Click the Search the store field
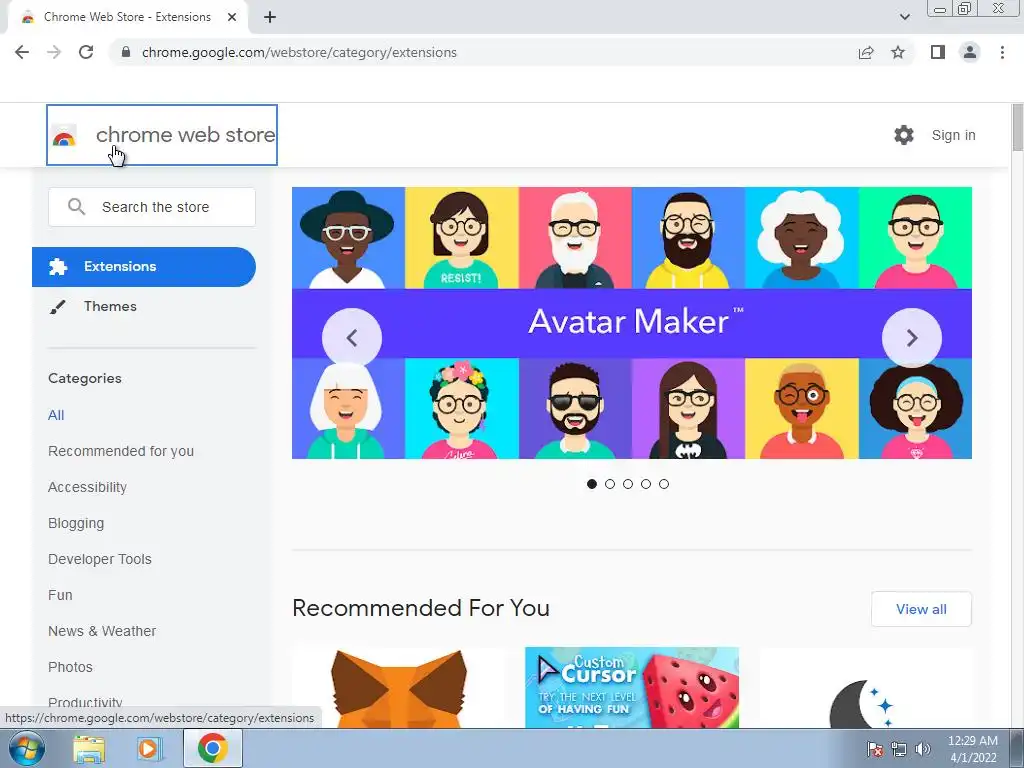Screen dimensions: 1024x768 pyautogui.click(x=152, y=207)
